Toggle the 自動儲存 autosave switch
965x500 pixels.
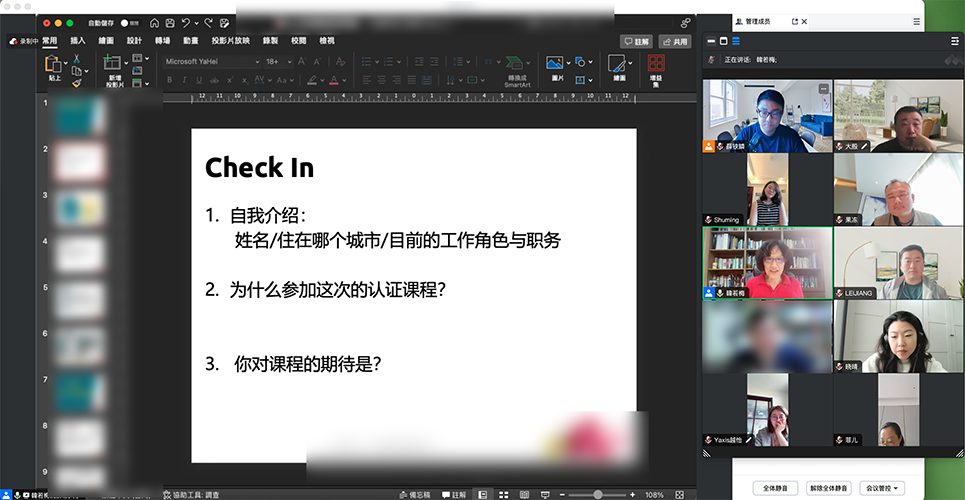point(129,22)
